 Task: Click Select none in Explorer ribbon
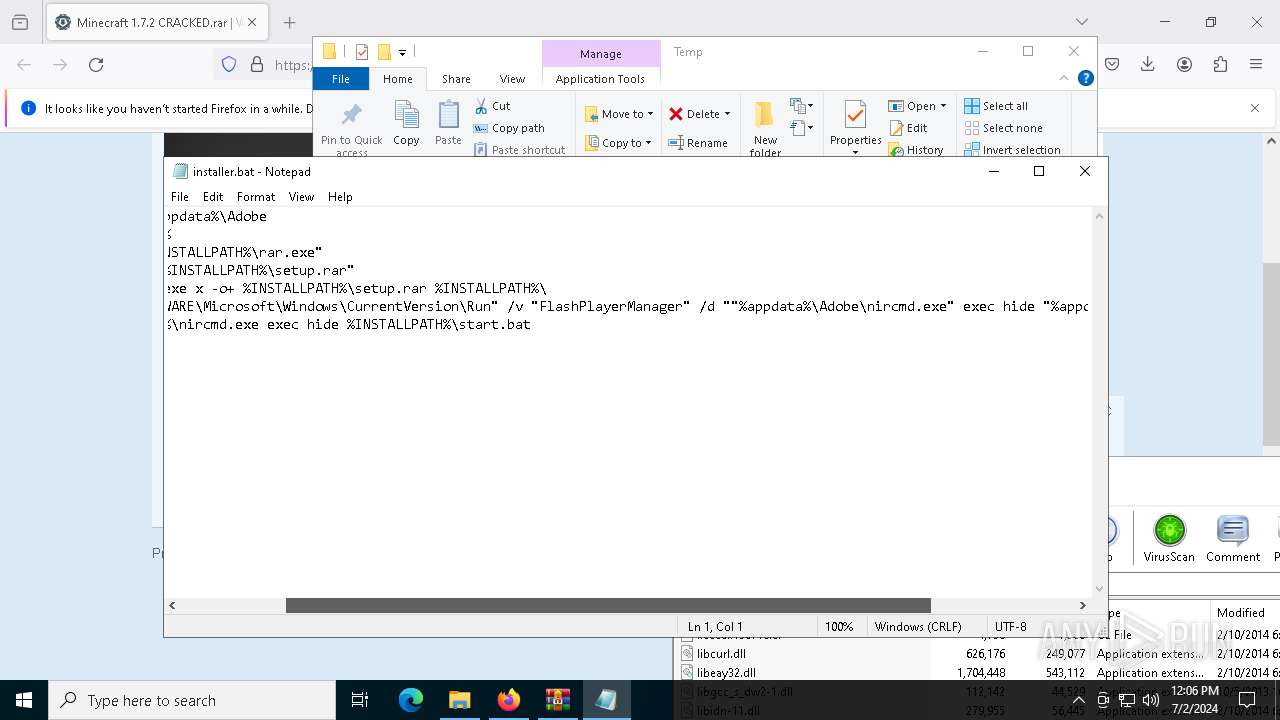[x=1003, y=128]
